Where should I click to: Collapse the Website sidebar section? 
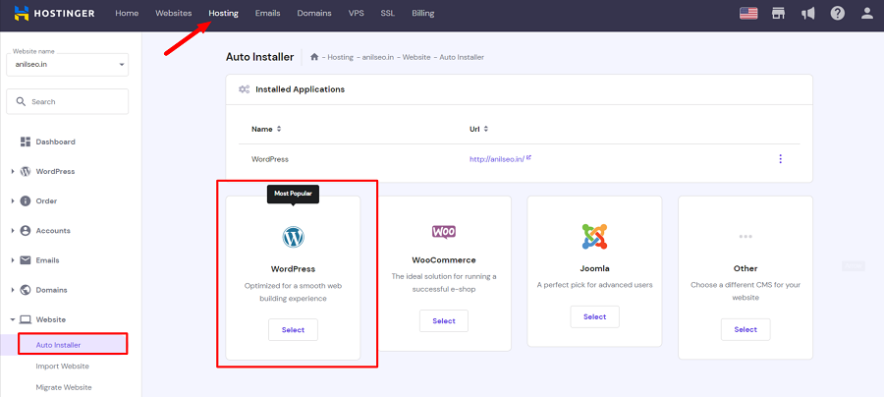12,320
